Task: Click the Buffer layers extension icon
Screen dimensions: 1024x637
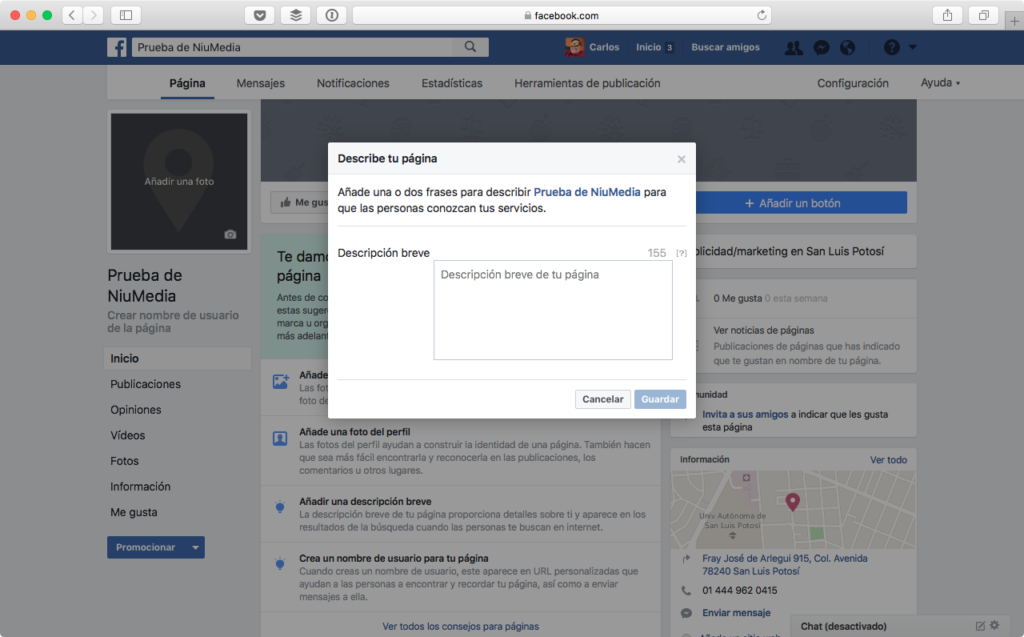Action: pos(296,15)
